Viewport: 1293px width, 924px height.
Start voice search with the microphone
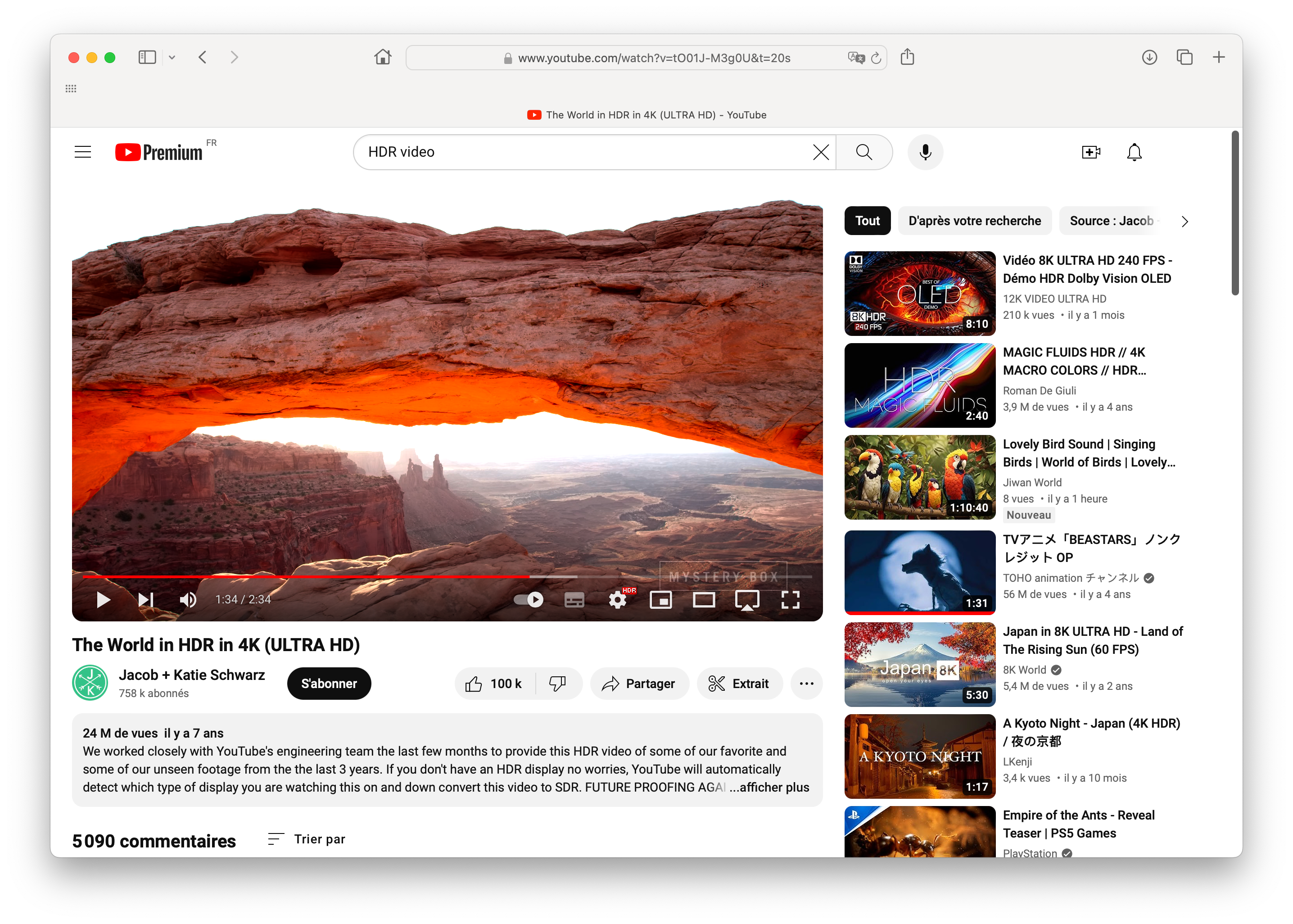[925, 152]
